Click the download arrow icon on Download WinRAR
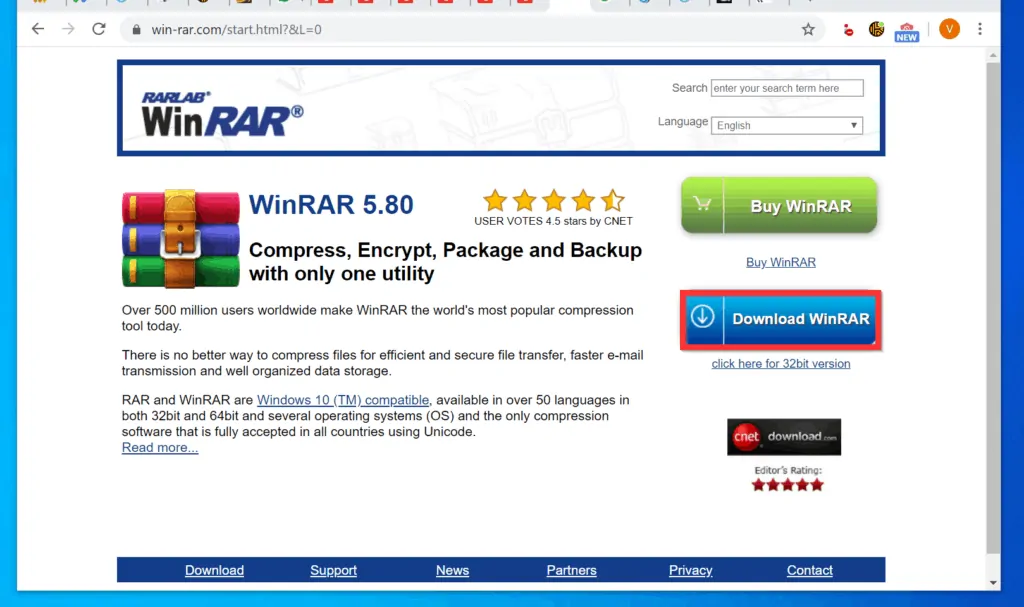 [x=703, y=318]
